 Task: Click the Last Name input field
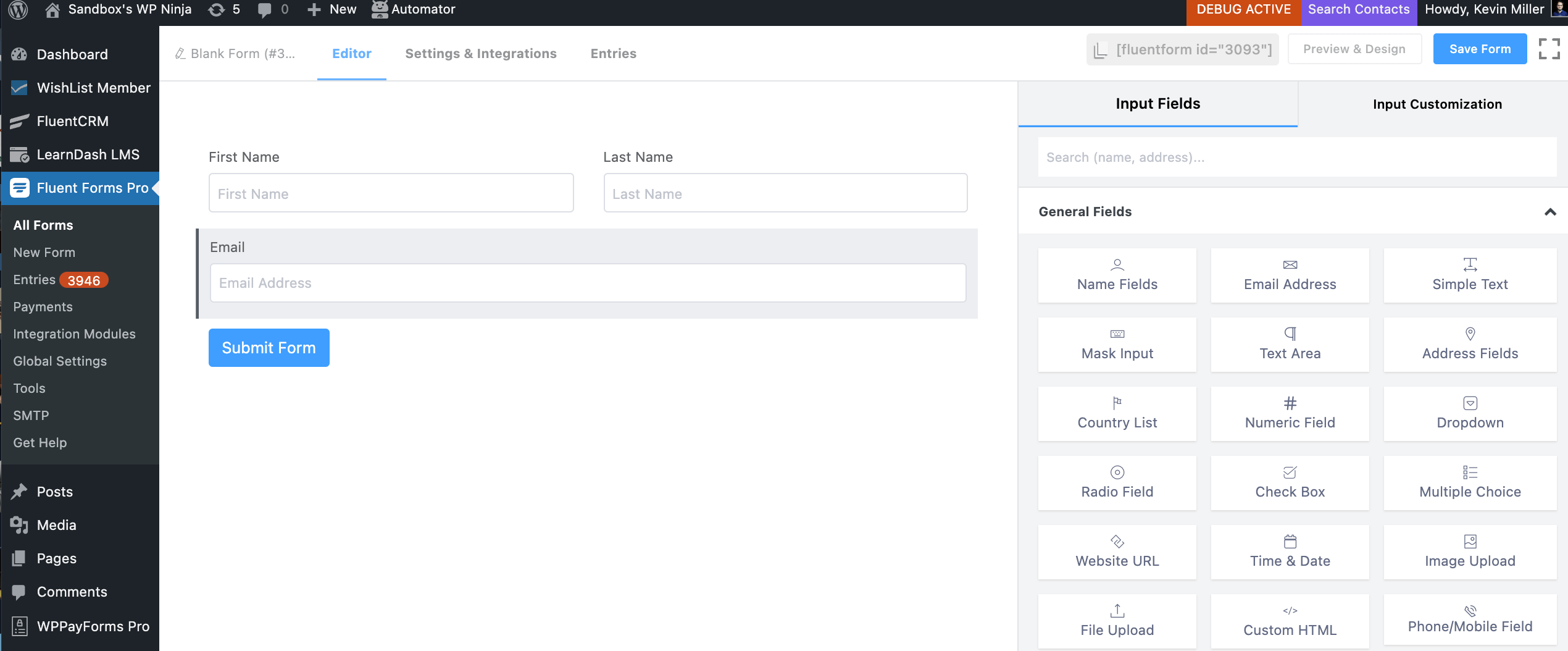pos(785,193)
